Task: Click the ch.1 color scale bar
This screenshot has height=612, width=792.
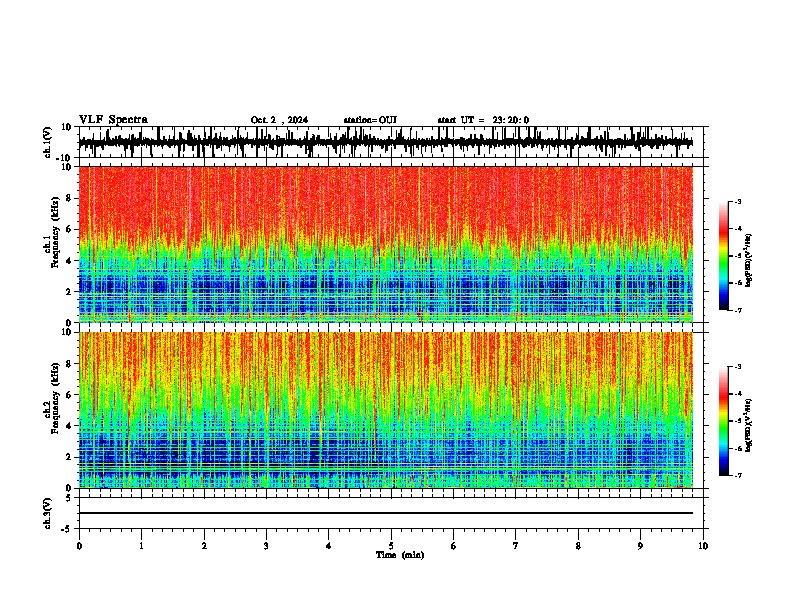Action: coord(723,256)
